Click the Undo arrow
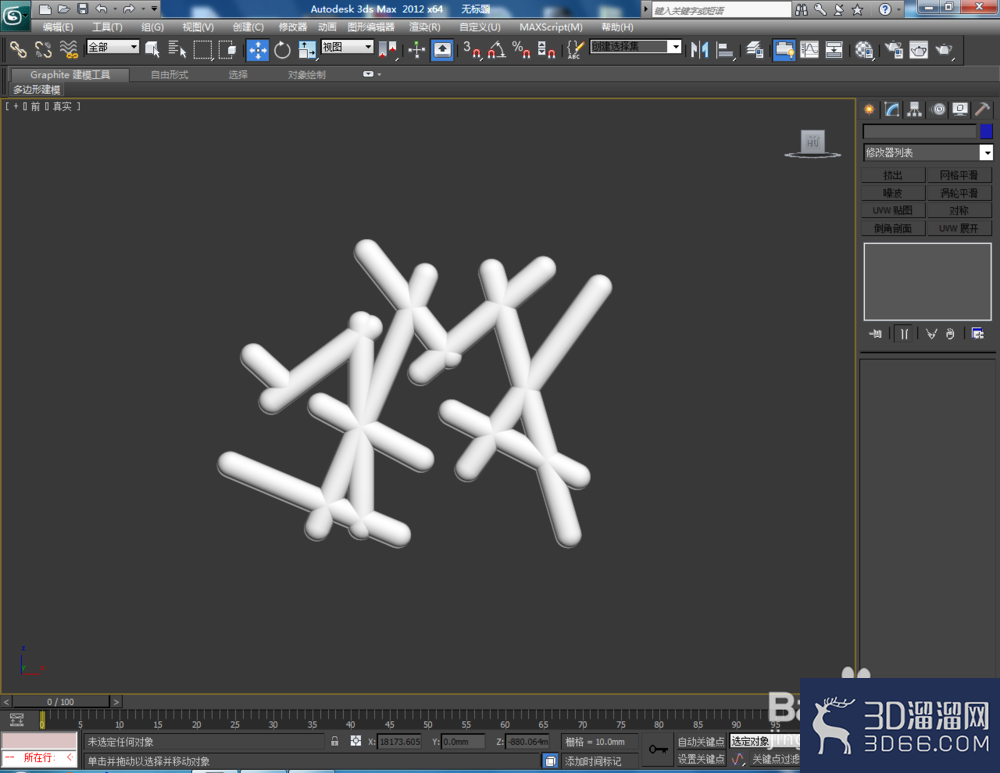 coord(102,9)
